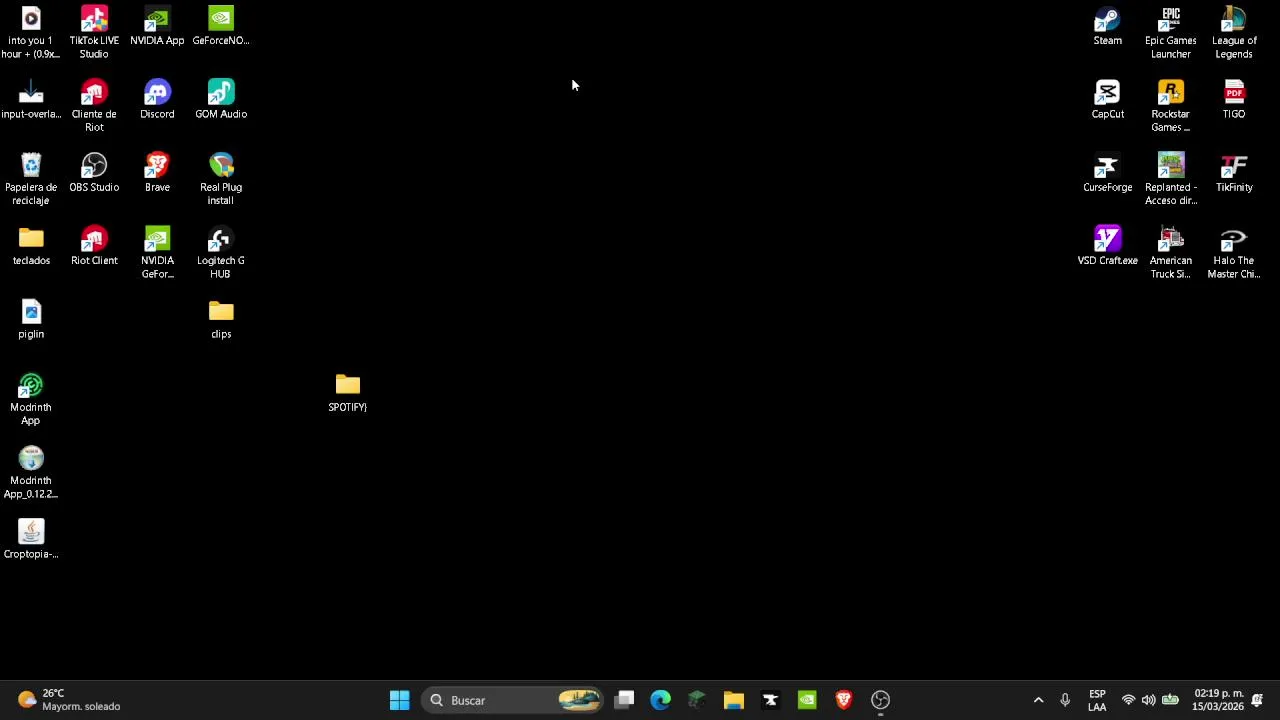Open the CapCut desktop shortcut

coord(1107,99)
